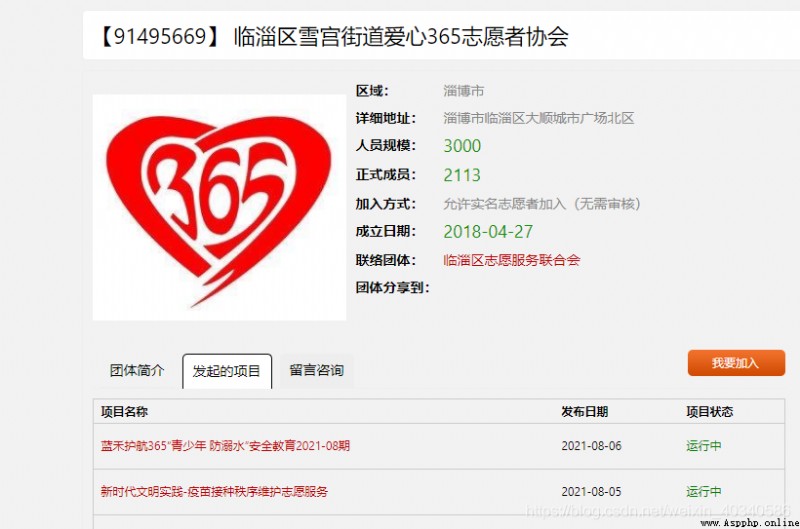800x529 pixels.
Task: Open the 团体简介 tab
Action: pyautogui.click(x=137, y=370)
